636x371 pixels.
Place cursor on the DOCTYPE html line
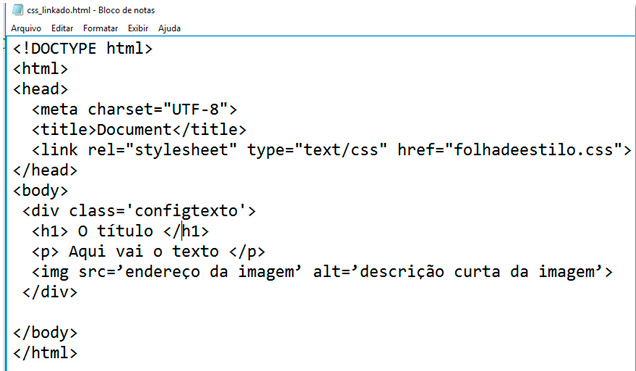coord(83,49)
